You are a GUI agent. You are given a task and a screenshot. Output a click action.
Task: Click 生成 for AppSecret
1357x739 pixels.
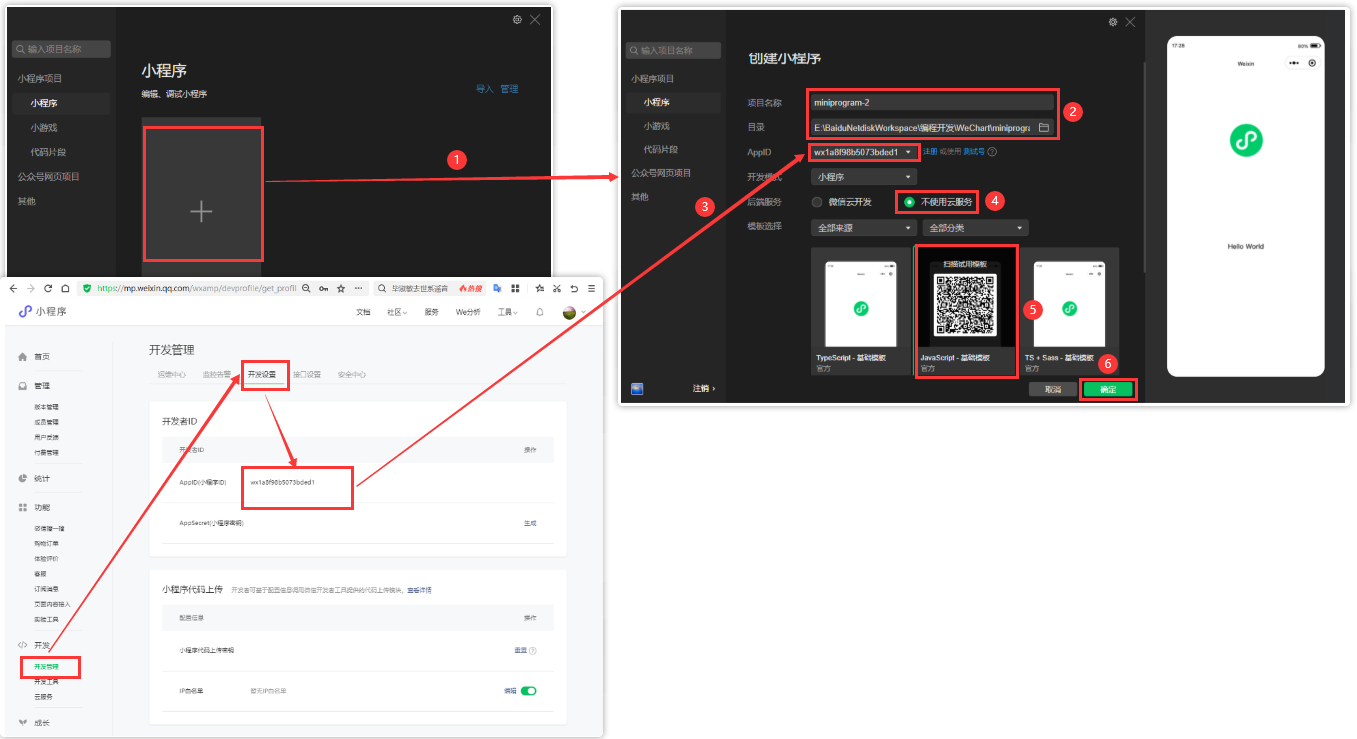(530, 523)
